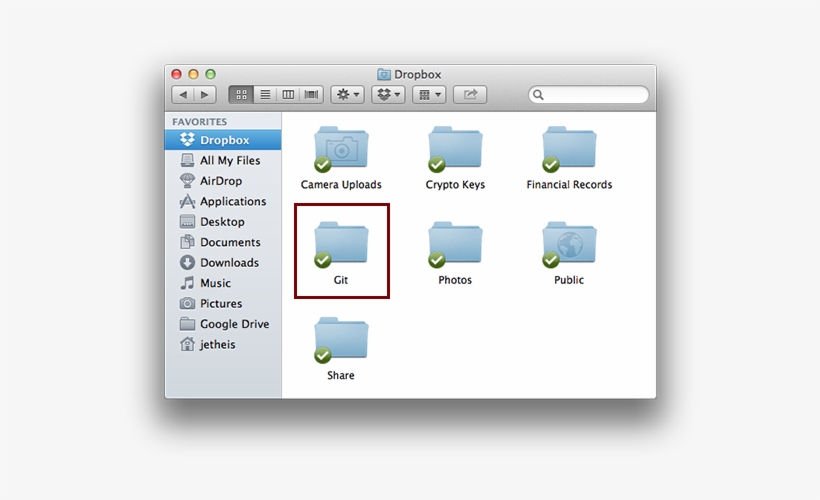
Task: Select the Camera Uploads folder icon
Action: point(341,149)
